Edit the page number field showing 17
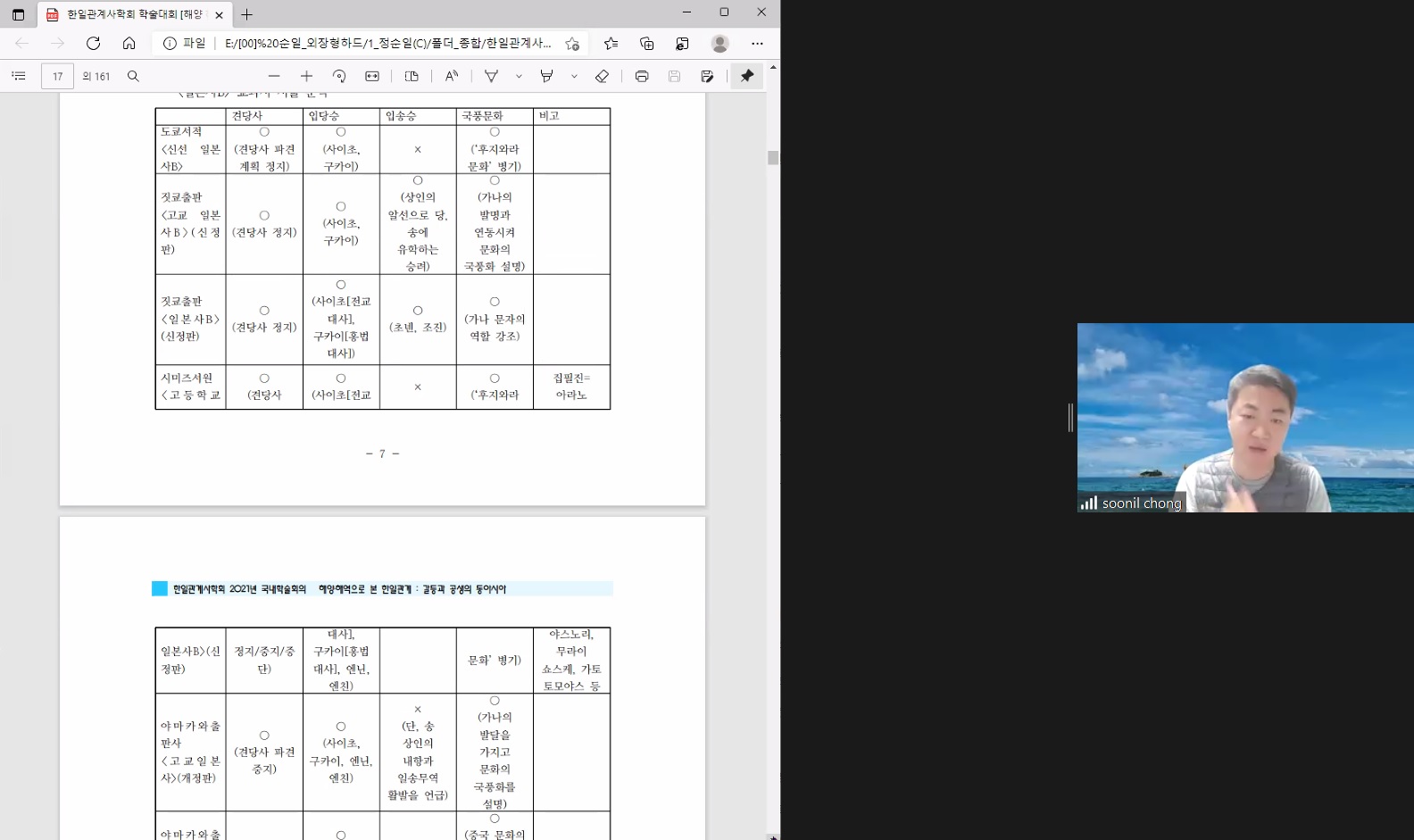 [x=58, y=76]
